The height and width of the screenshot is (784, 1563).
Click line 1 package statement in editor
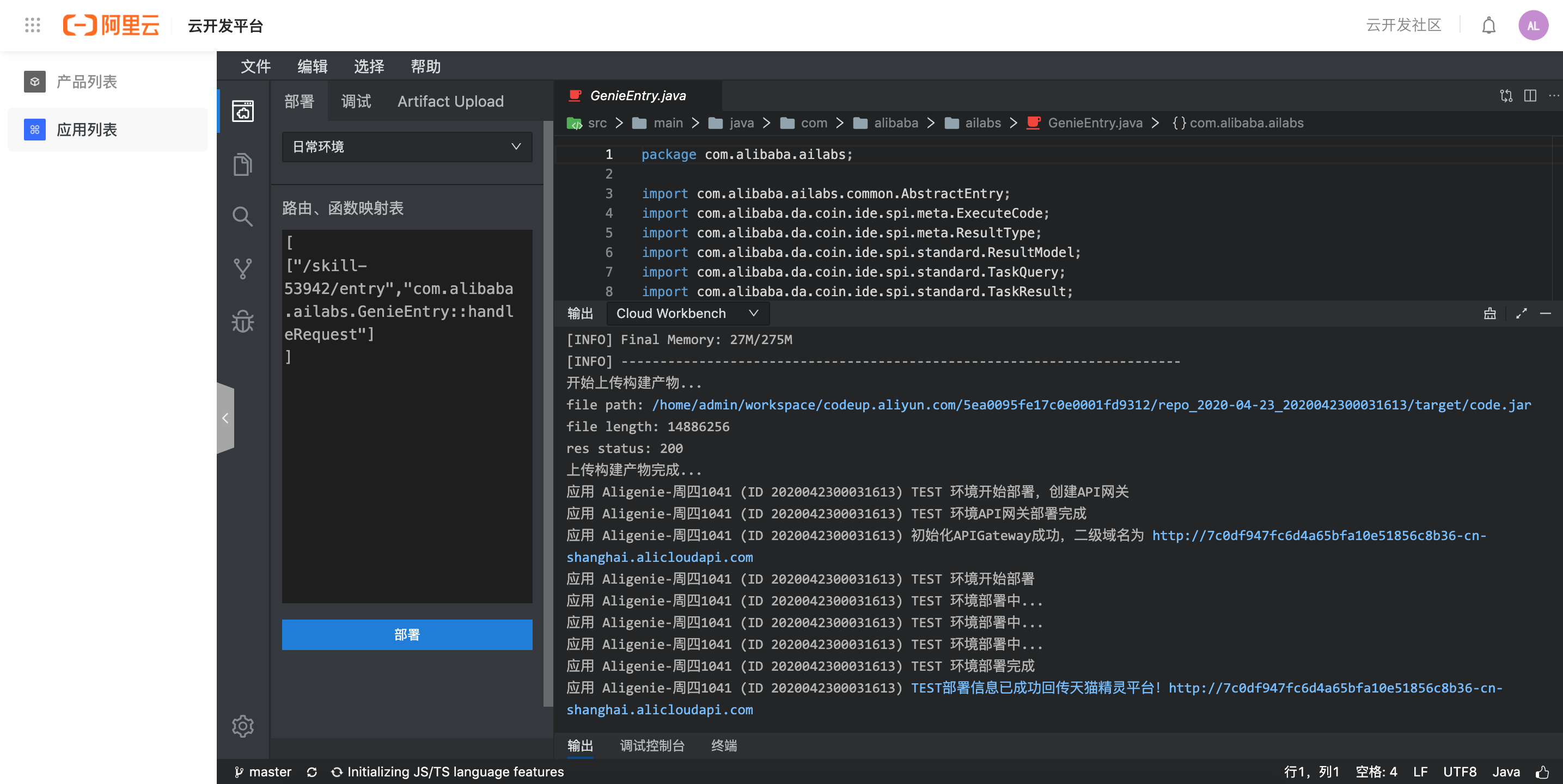pyautogui.click(x=747, y=155)
